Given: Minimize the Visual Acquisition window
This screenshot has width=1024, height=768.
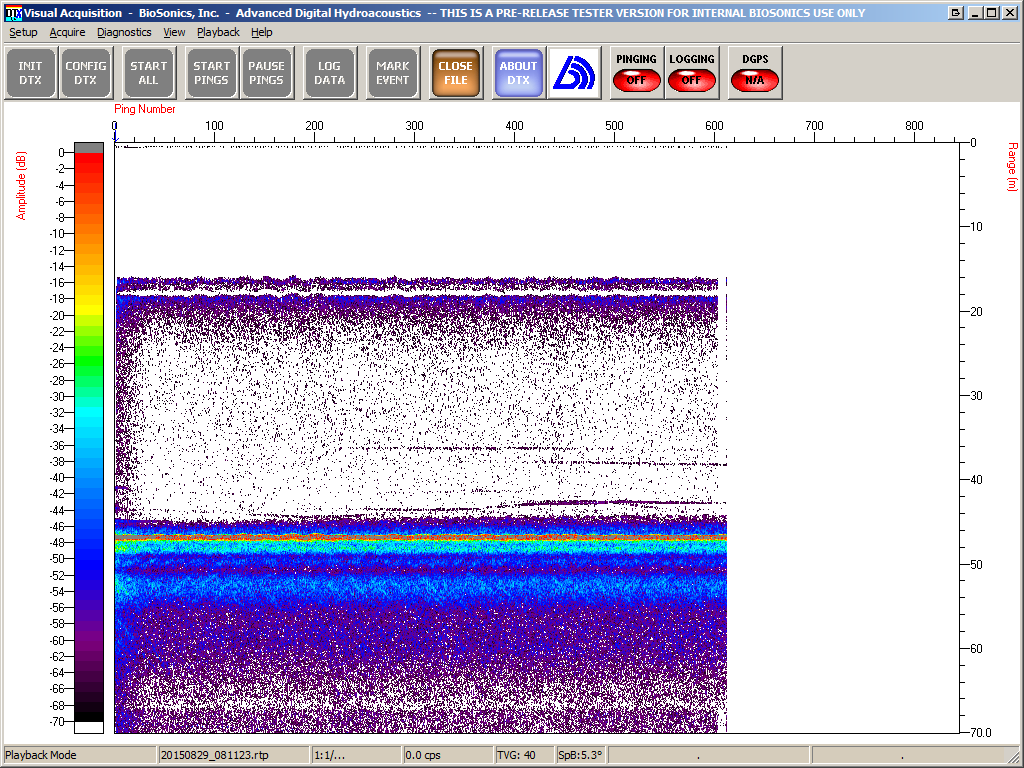Looking at the screenshot, I should coord(976,13).
